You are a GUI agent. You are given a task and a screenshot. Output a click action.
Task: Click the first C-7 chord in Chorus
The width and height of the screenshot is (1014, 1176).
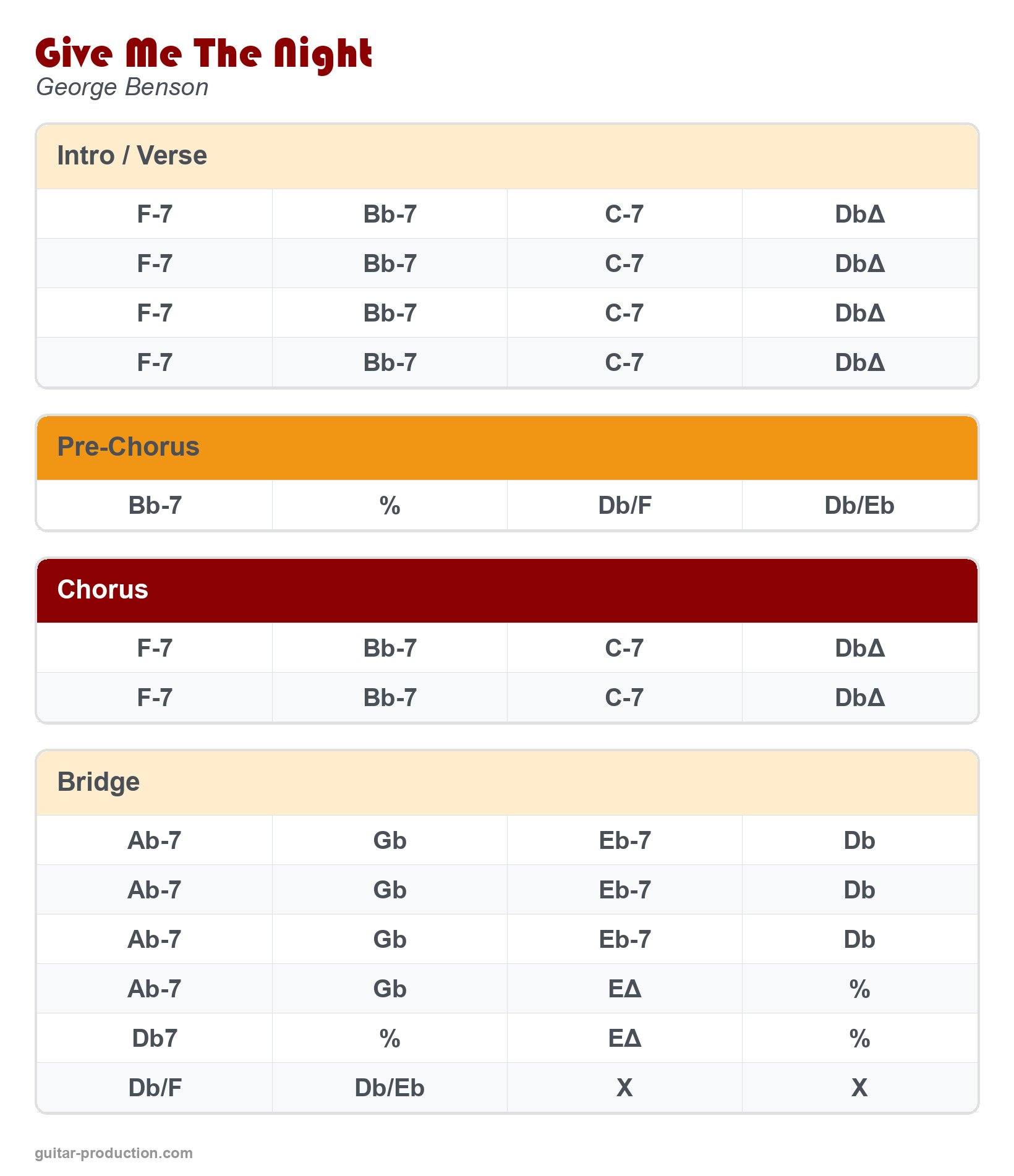click(x=624, y=649)
